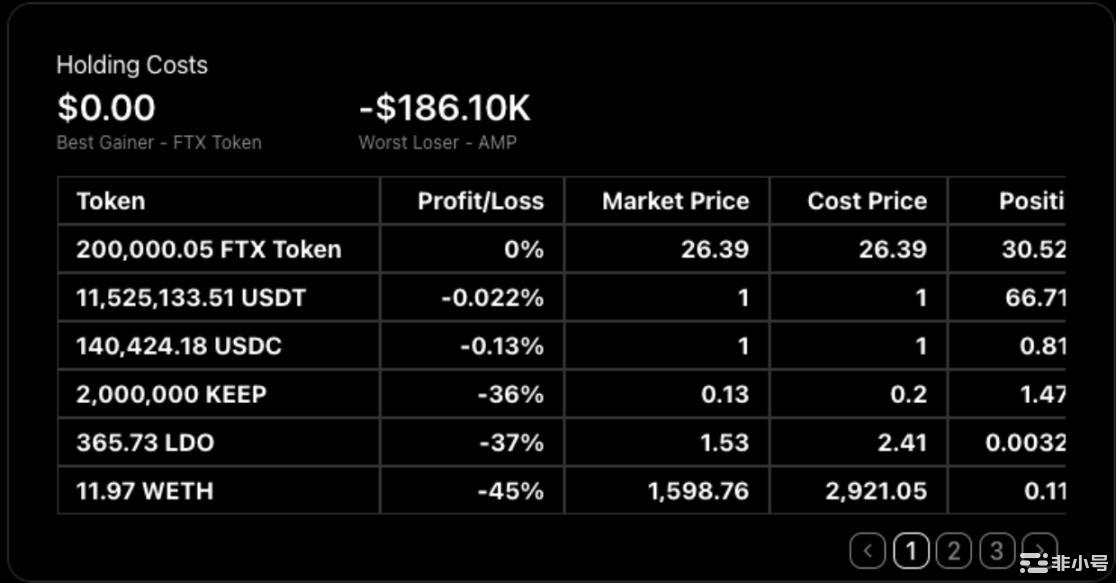The image size is (1116, 583).
Task: Select the 200,000.05 FTX Token row
Action: pos(209,249)
